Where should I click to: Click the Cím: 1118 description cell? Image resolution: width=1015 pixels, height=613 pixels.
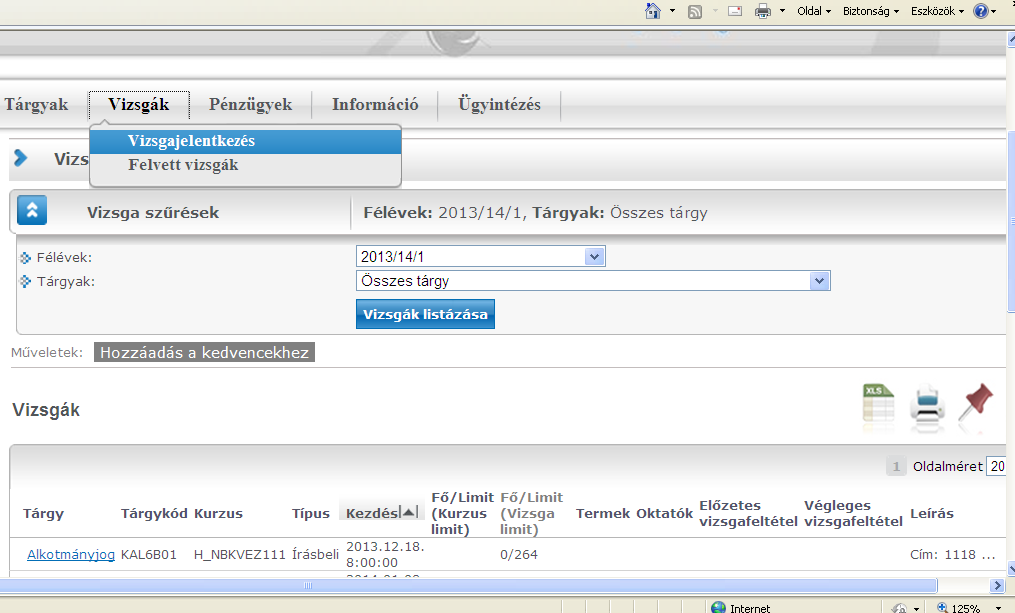pos(952,555)
